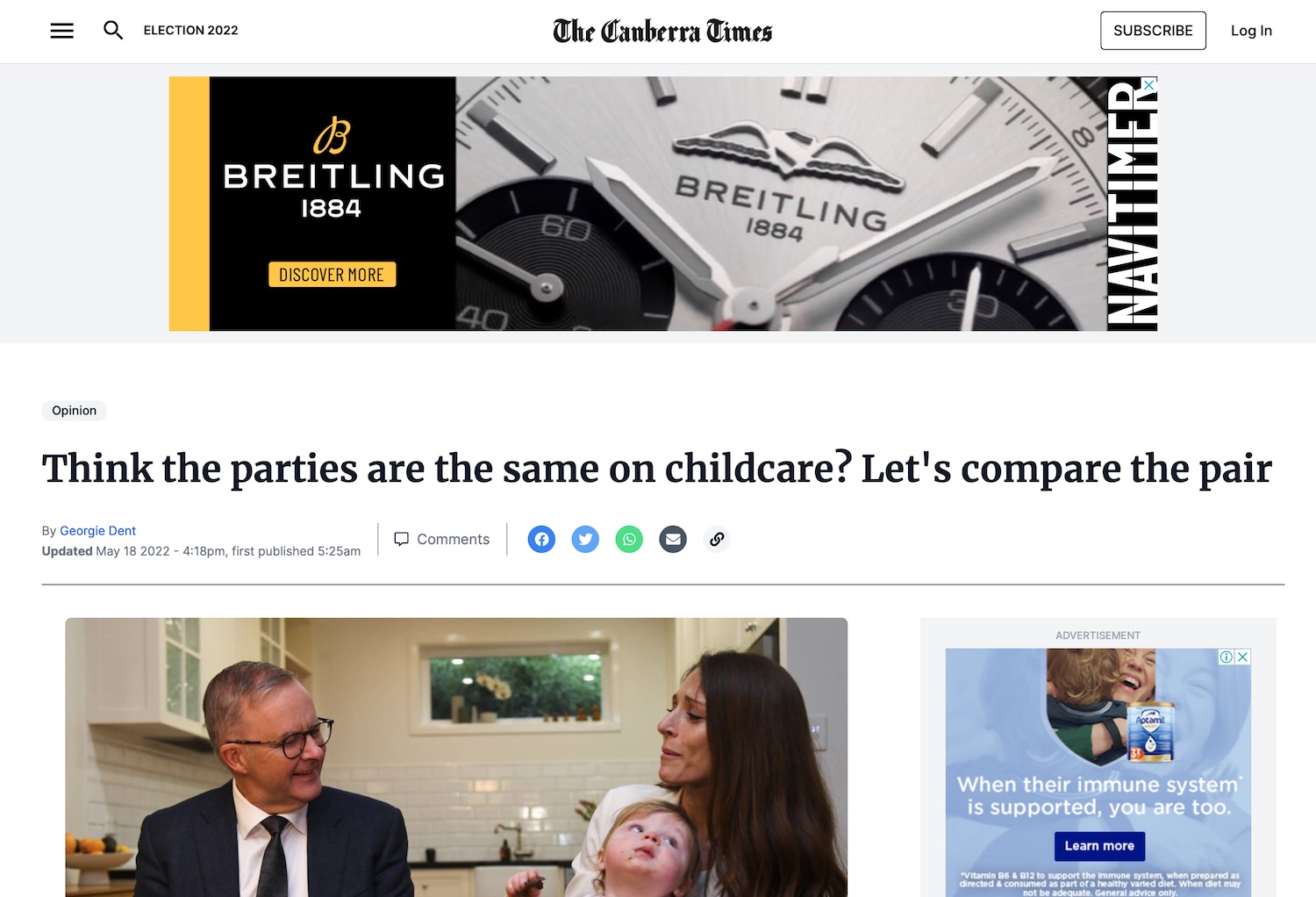Share article via WhatsApp
1316x897 pixels.
click(629, 539)
